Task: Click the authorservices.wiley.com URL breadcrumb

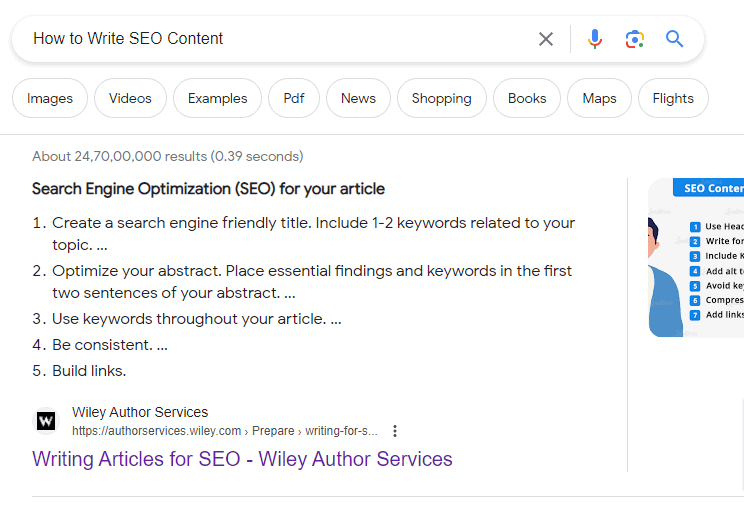Action: tap(157, 431)
